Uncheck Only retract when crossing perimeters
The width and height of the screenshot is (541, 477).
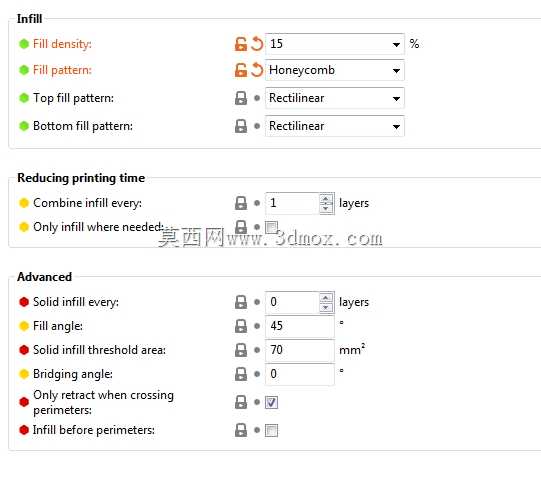[271, 402]
